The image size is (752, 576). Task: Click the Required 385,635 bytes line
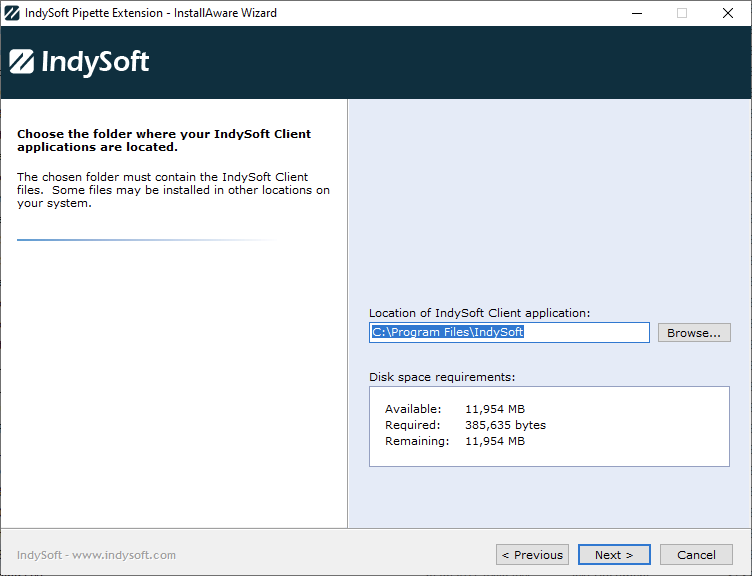pyautogui.click(x=465, y=425)
